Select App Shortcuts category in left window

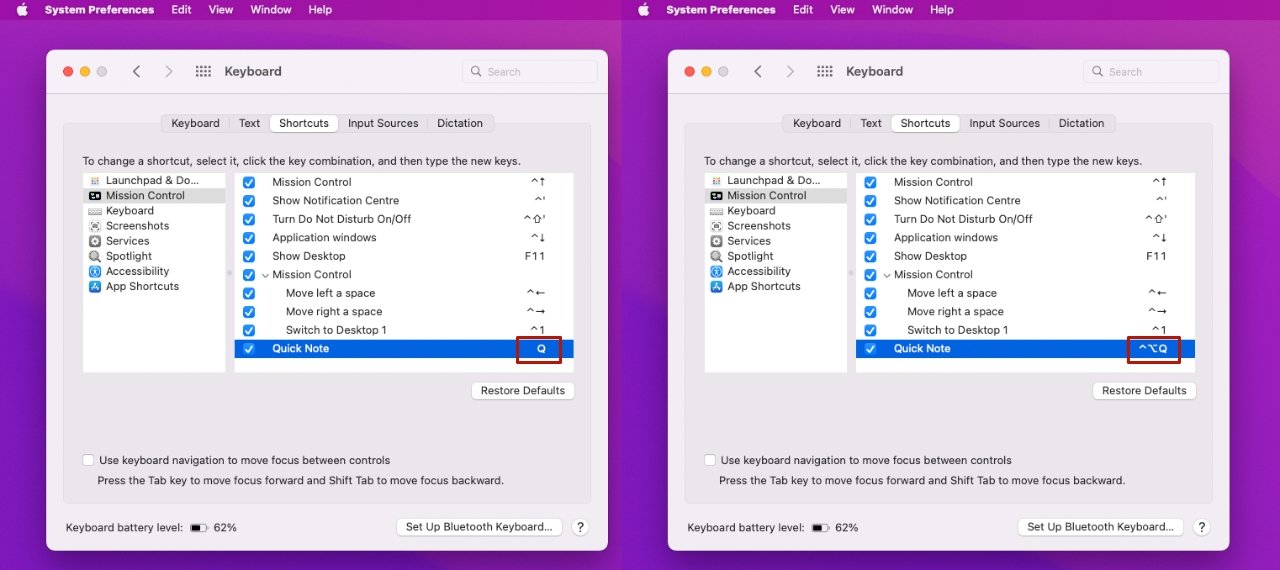click(x=154, y=286)
